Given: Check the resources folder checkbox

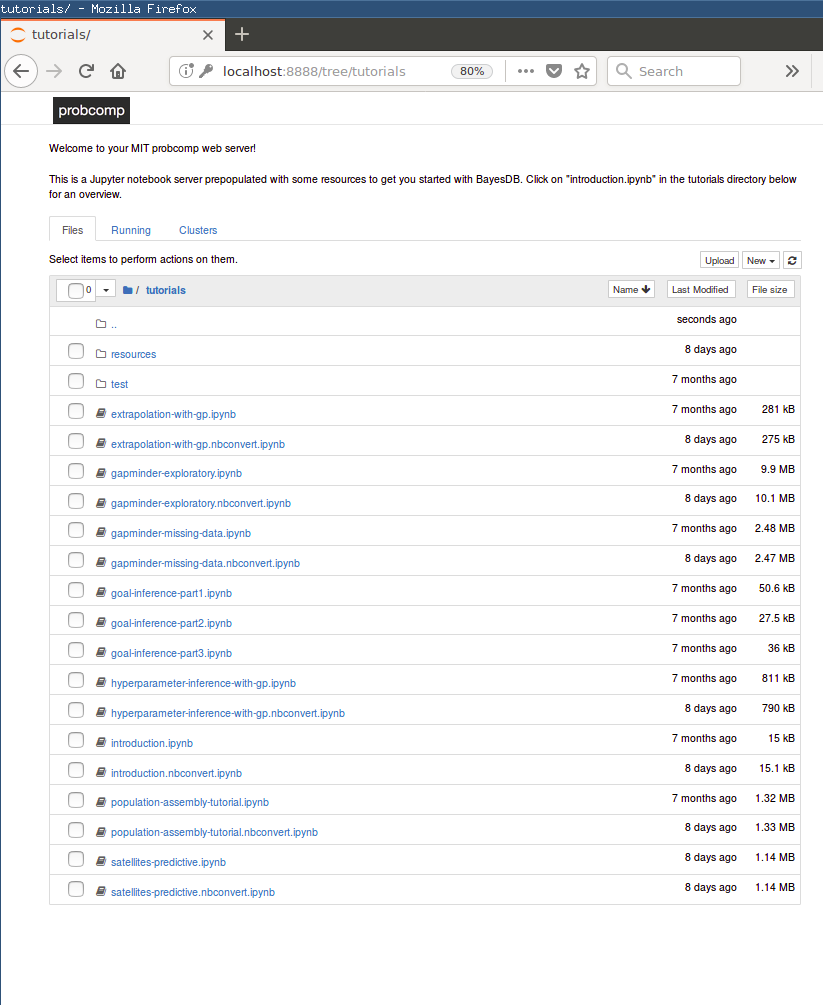Looking at the screenshot, I should pos(76,351).
